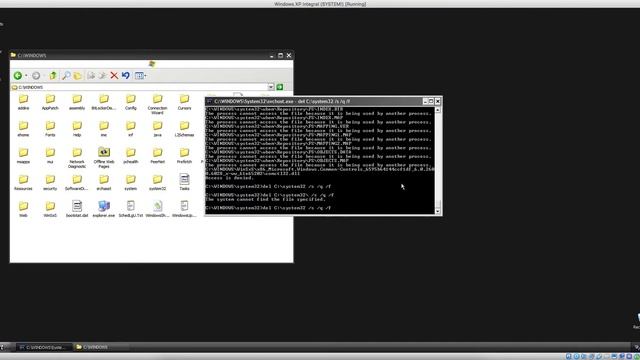
Task: Open the command prompt title bar system icon
Action: pyautogui.click(x=209, y=101)
